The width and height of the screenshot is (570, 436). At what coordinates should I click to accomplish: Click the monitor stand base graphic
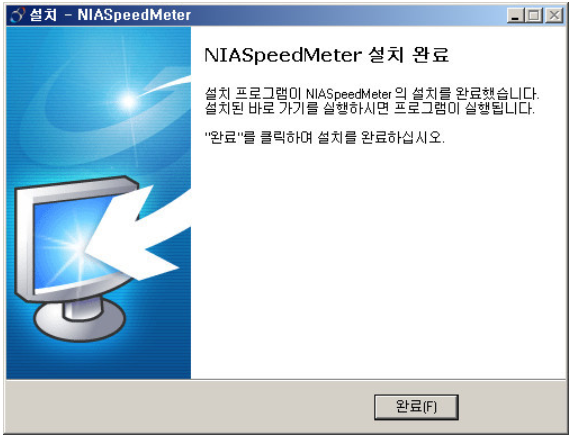80,320
